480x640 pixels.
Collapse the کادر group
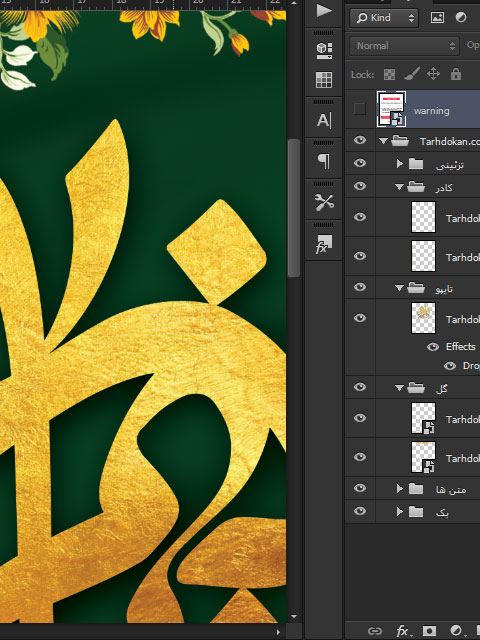(x=400, y=187)
